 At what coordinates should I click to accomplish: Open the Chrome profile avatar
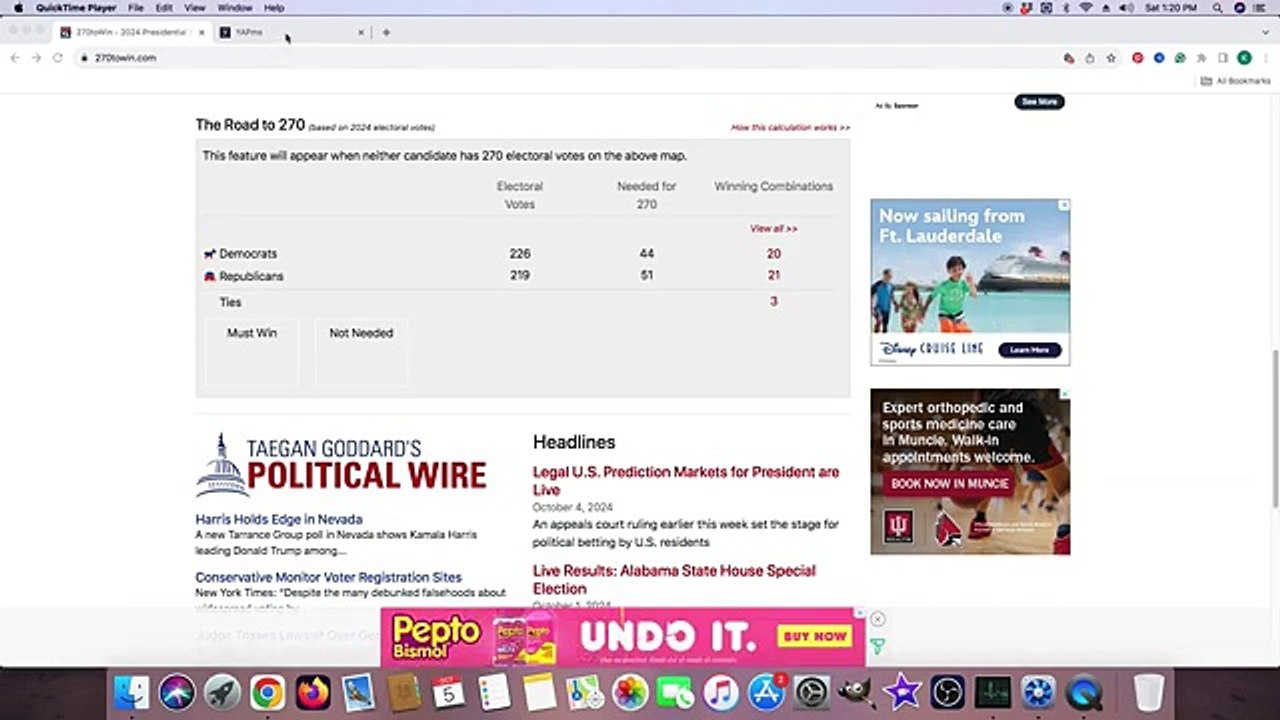click(x=1244, y=58)
